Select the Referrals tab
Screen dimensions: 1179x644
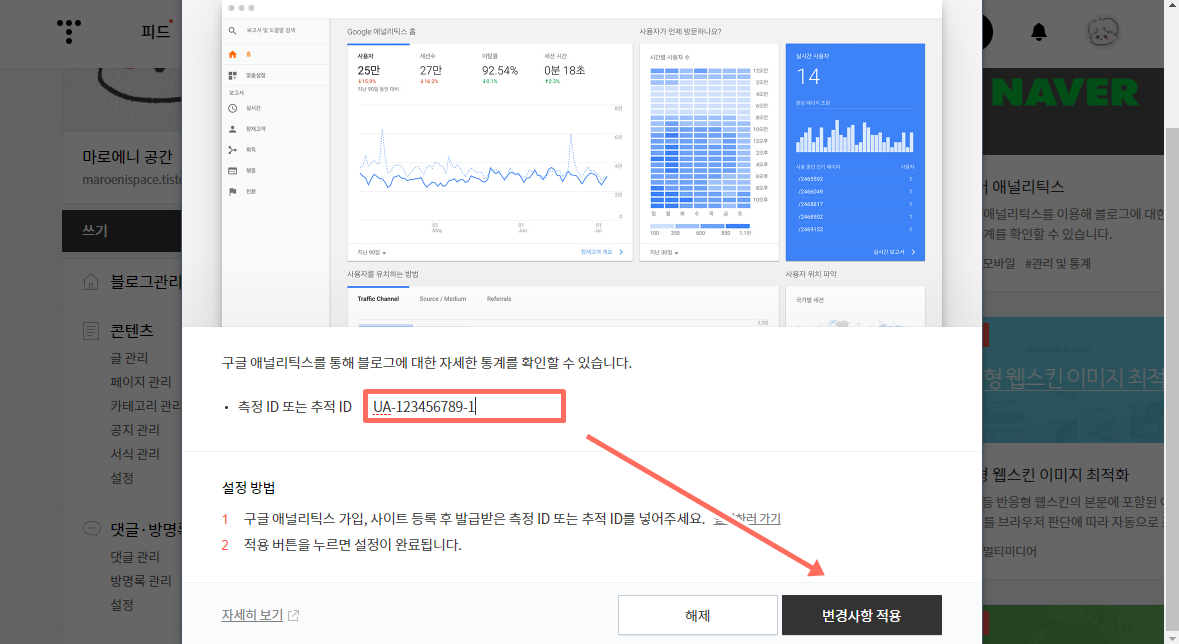pyautogui.click(x=500, y=298)
